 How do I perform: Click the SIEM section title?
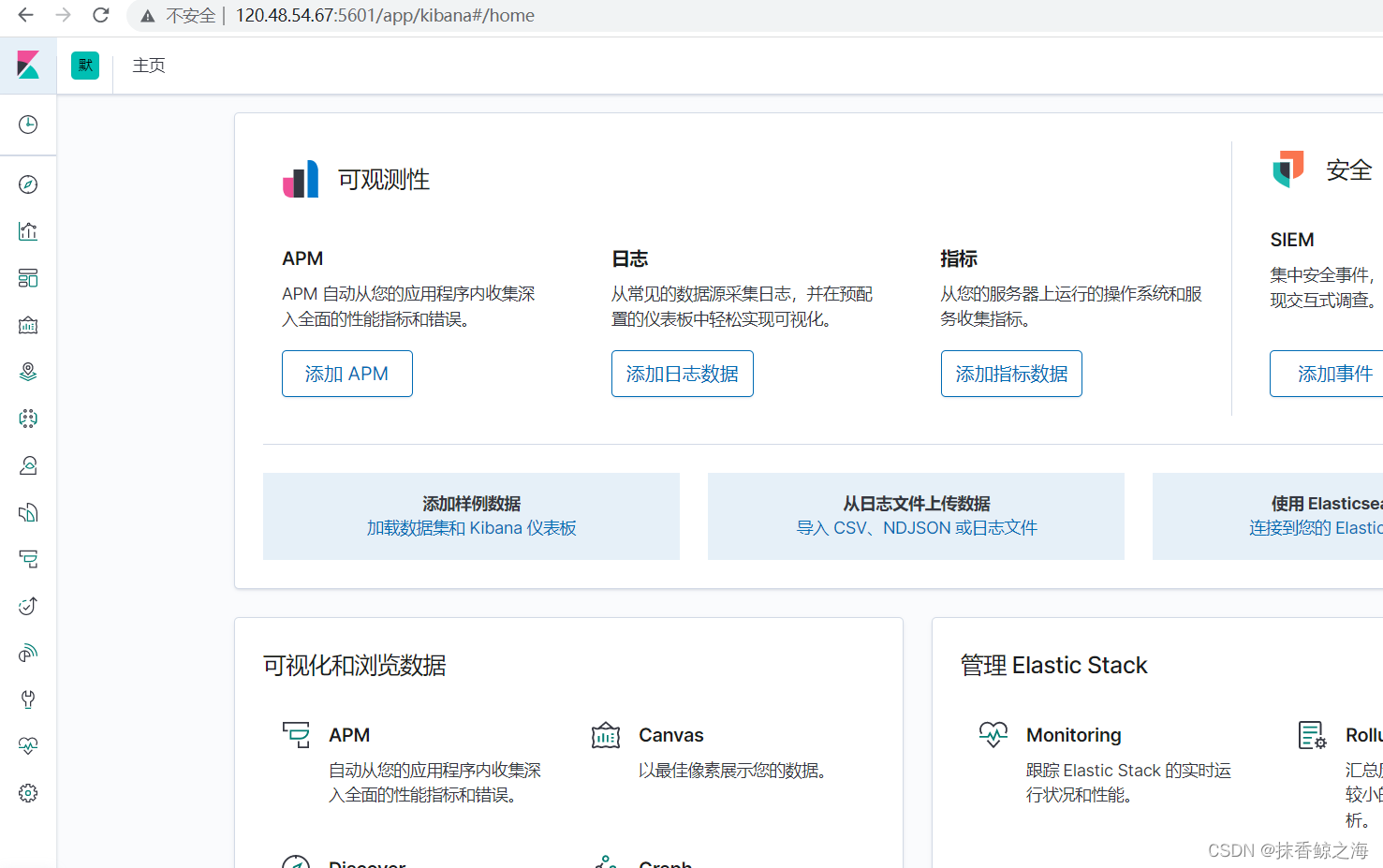coord(1292,240)
